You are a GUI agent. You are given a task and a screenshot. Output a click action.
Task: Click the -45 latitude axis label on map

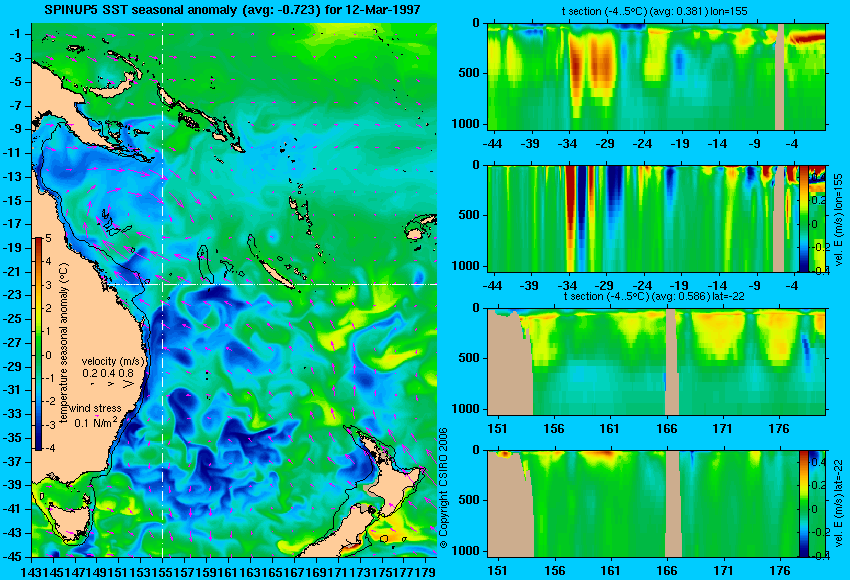pyautogui.click(x=14, y=556)
